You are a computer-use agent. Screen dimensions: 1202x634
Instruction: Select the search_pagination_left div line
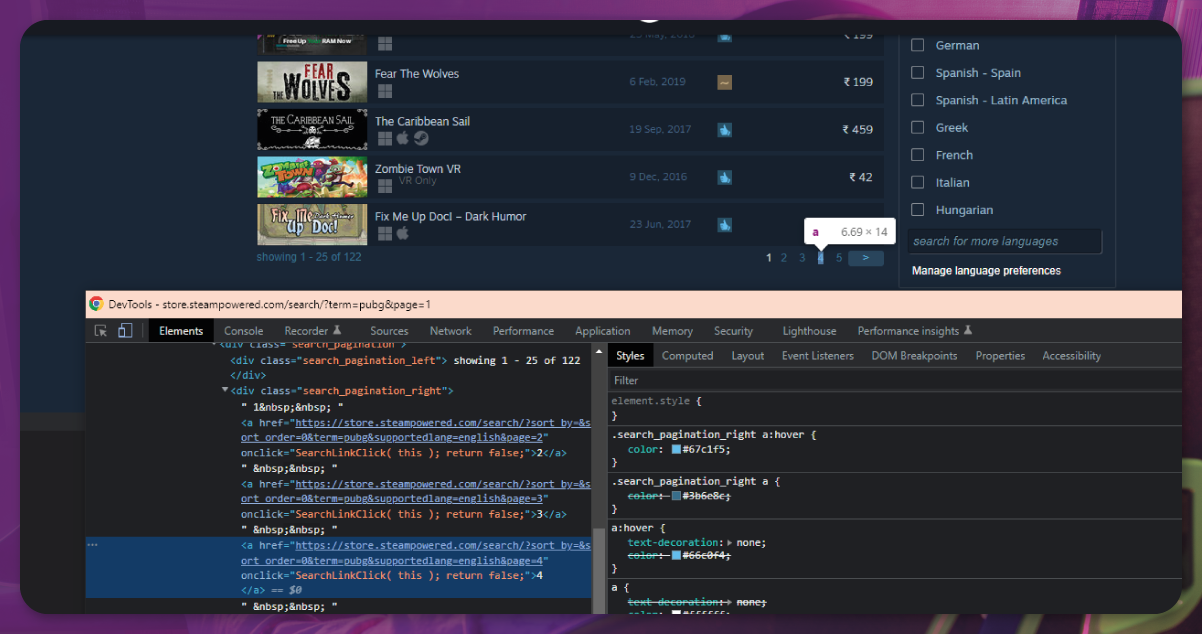pyautogui.click(x=405, y=360)
